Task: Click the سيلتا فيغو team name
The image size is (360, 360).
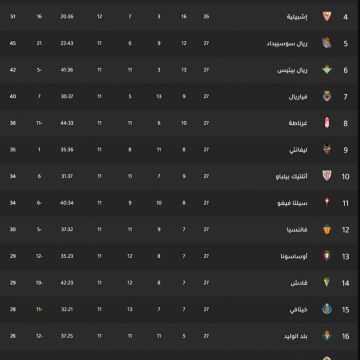Action: 293,203
